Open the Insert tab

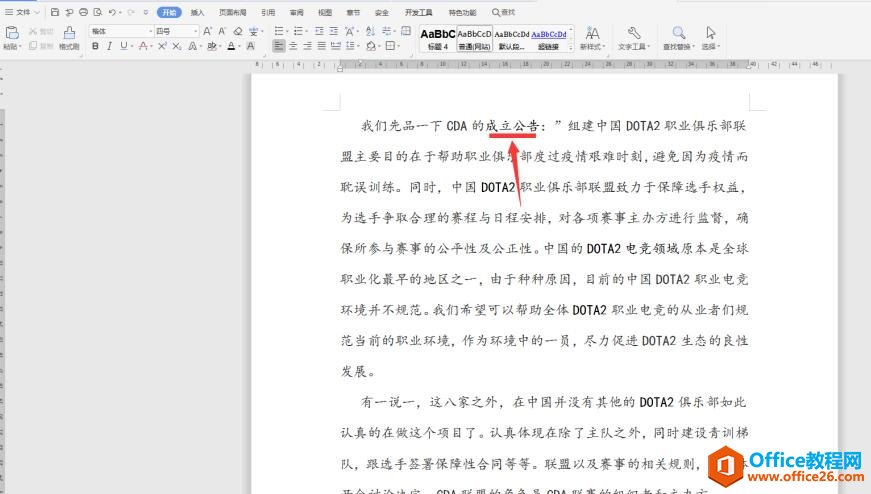[x=197, y=12]
